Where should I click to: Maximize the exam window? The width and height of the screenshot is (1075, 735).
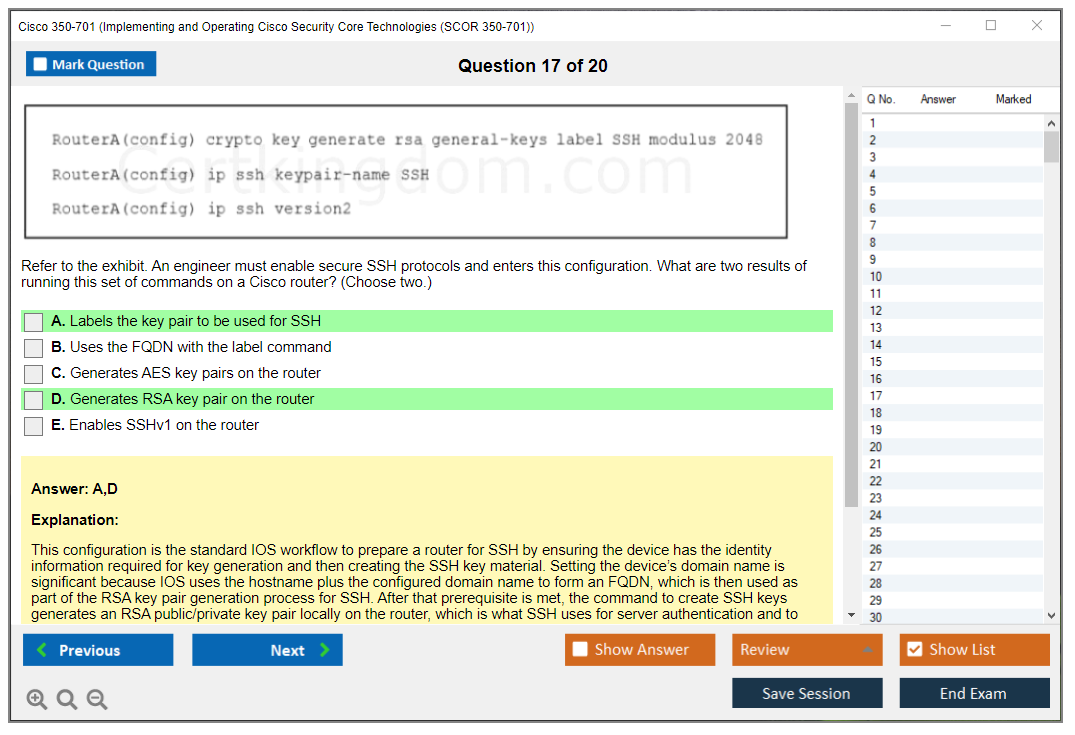(991, 26)
